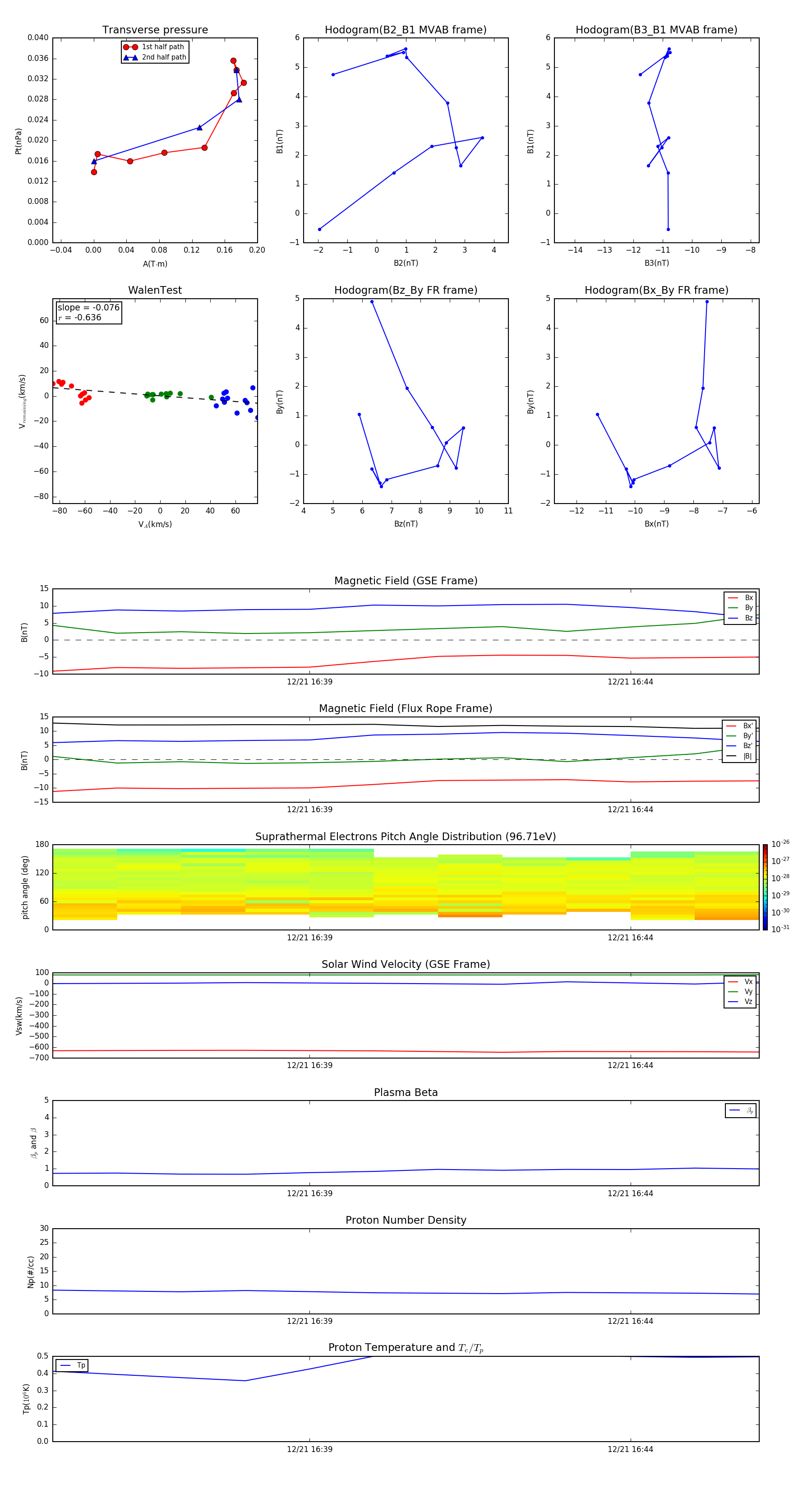
Task: Click the '180' tick on pitch angle axis
Action: tap(42, 845)
